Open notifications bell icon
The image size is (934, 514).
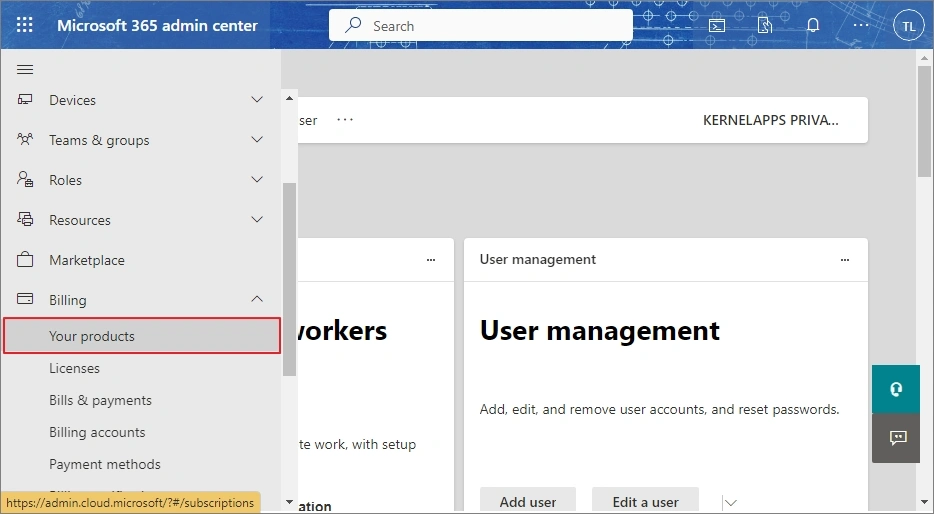coord(813,25)
